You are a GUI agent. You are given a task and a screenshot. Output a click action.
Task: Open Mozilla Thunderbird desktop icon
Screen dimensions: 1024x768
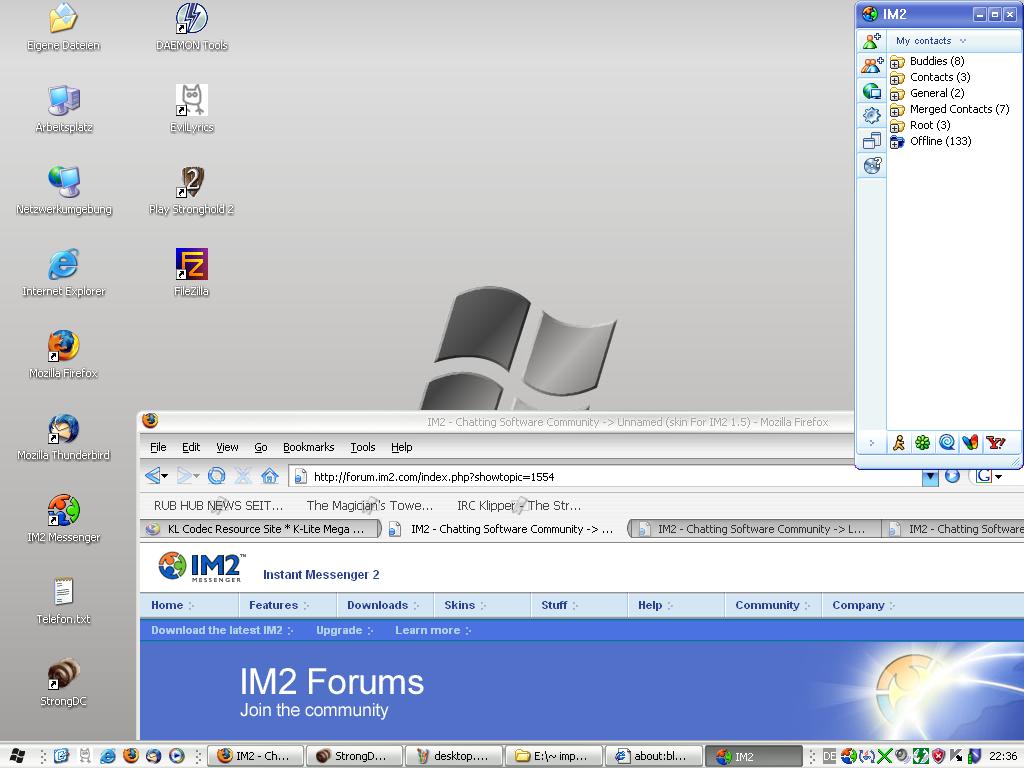tap(63, 436)
